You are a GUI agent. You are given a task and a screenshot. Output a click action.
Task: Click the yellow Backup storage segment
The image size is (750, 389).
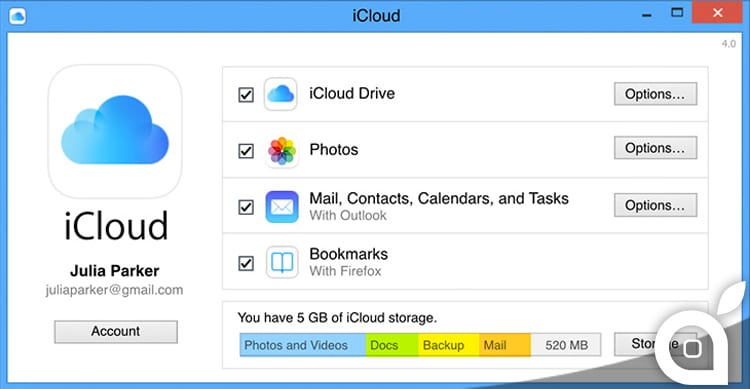coord(449,345)
